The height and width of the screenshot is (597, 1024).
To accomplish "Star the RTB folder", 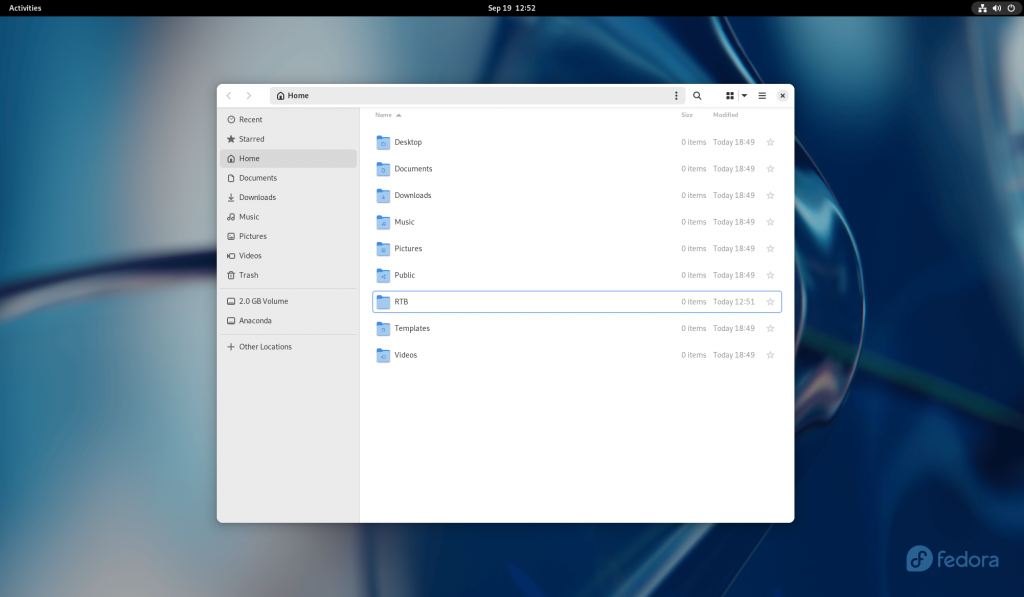I will [x=770, y=301].
